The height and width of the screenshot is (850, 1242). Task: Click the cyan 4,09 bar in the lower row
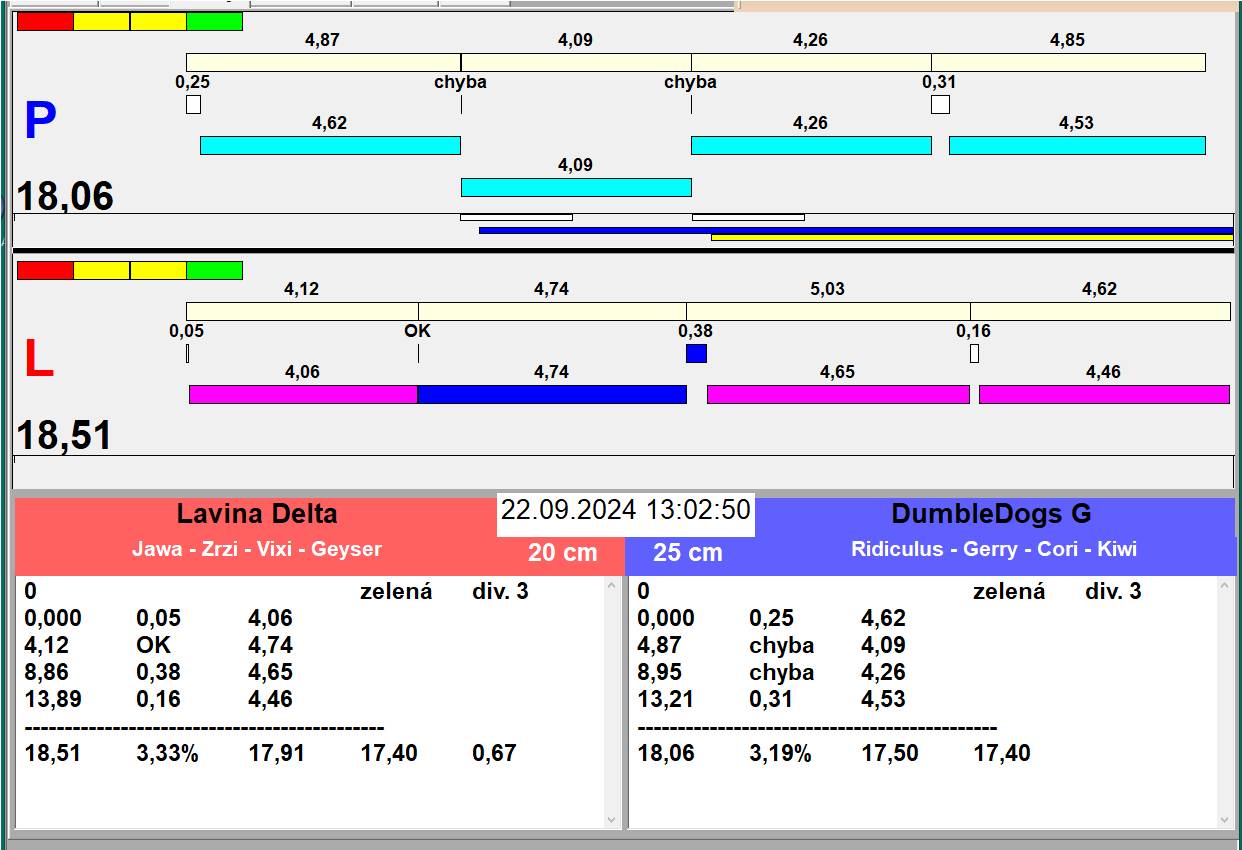(576, 187)
